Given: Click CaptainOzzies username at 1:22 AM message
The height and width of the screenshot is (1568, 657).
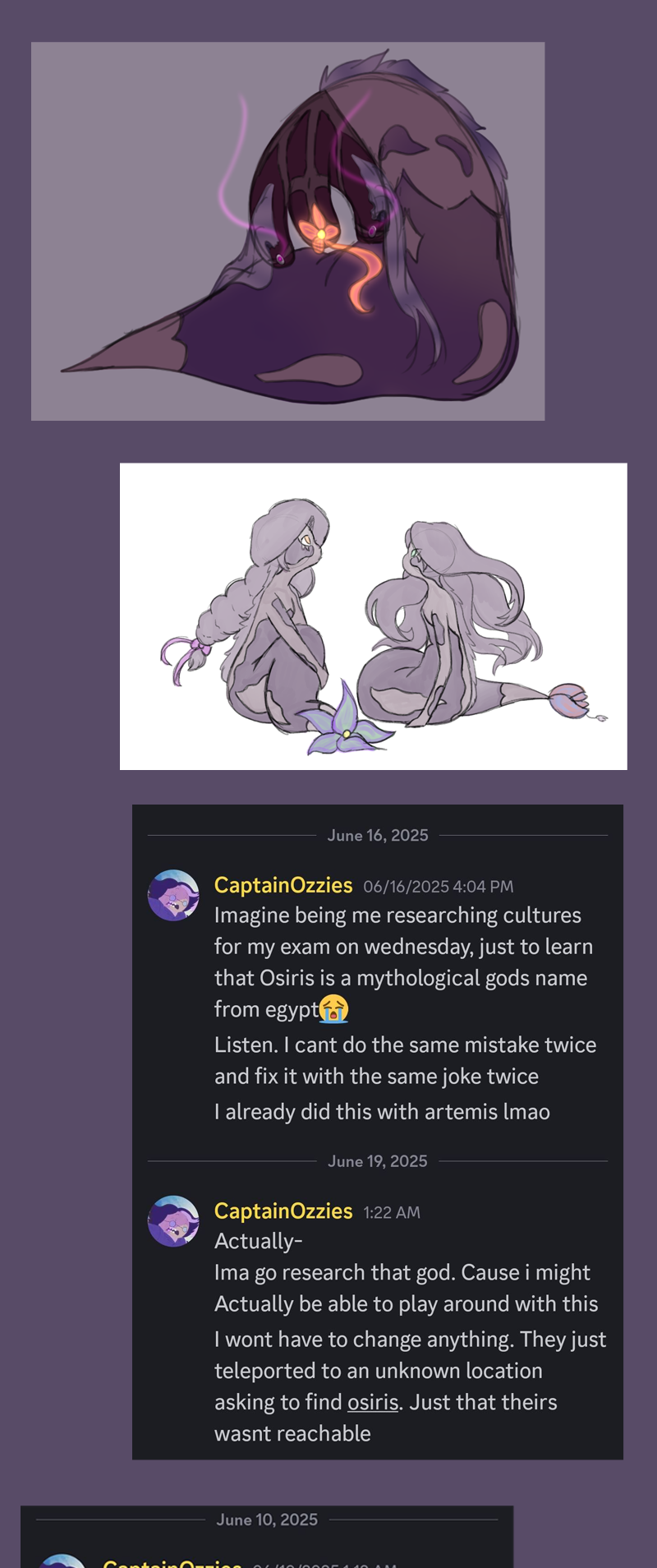Looking at the screenshot, I should click(x=283, y=1211).
